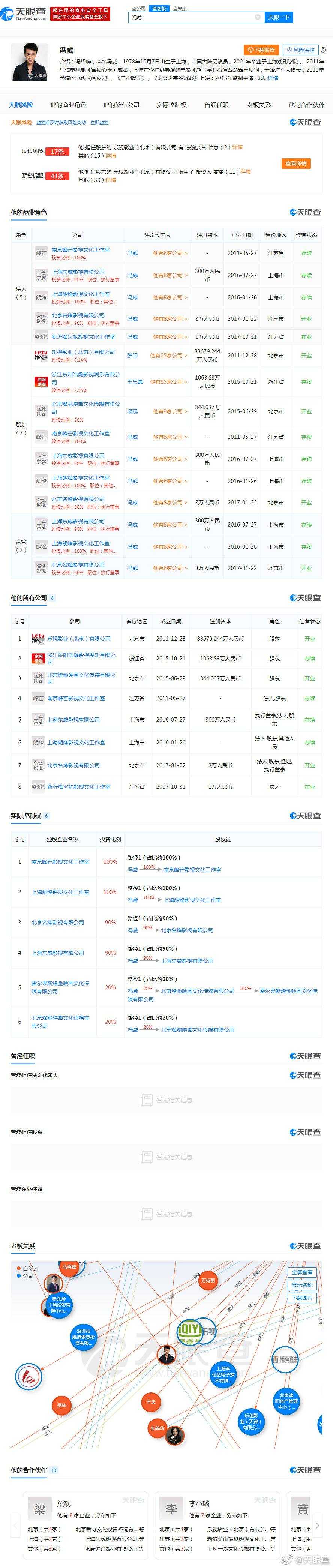Image resolution: width=333 pixels, height=1568 pixels.
Task: Select the 查老板 search tab
Action: (x=159, y=9)
